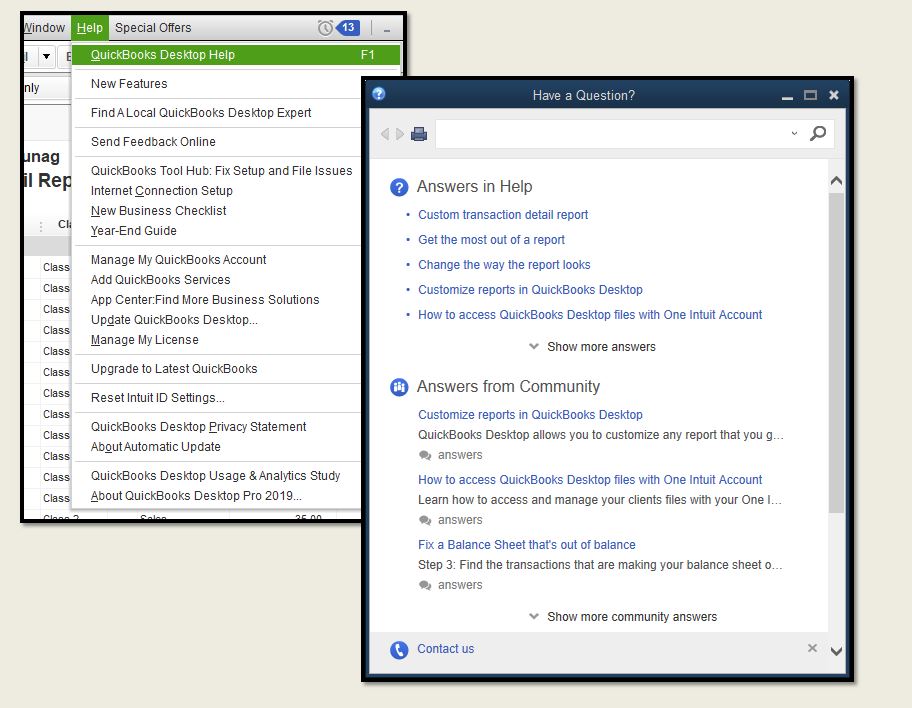Image resolution: width=912 pixels, height=708 pixels.
Task: Open the Window menu
Action: click(x=45, y=27)
